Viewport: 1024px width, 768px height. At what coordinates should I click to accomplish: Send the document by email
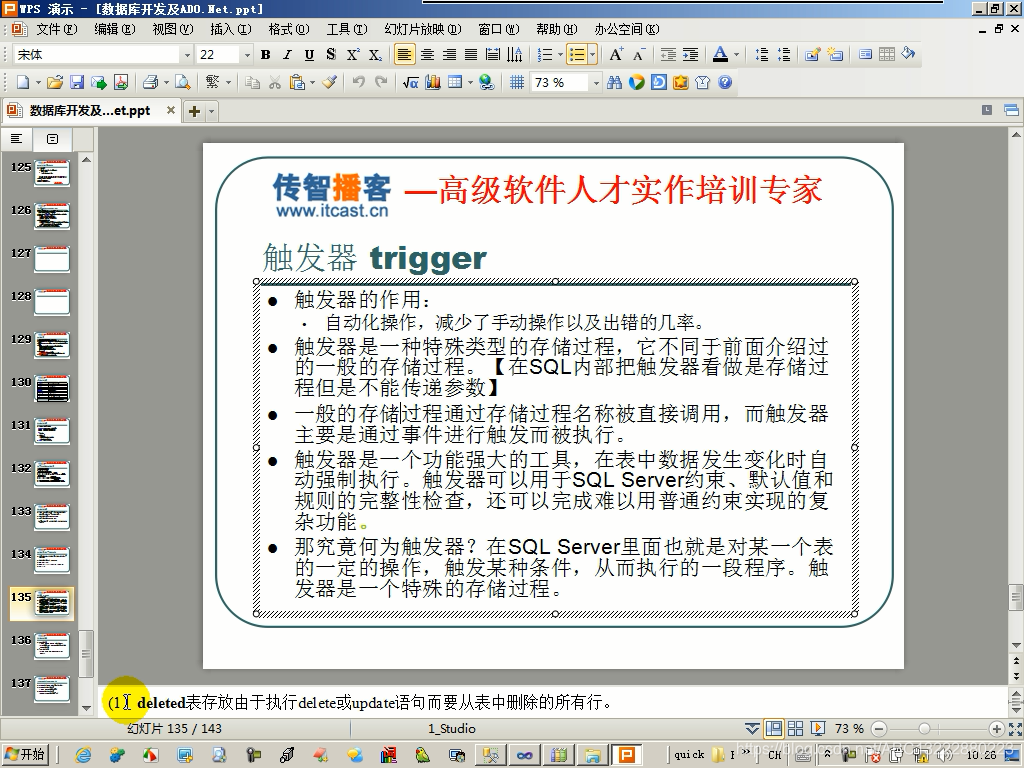[99, 82]
